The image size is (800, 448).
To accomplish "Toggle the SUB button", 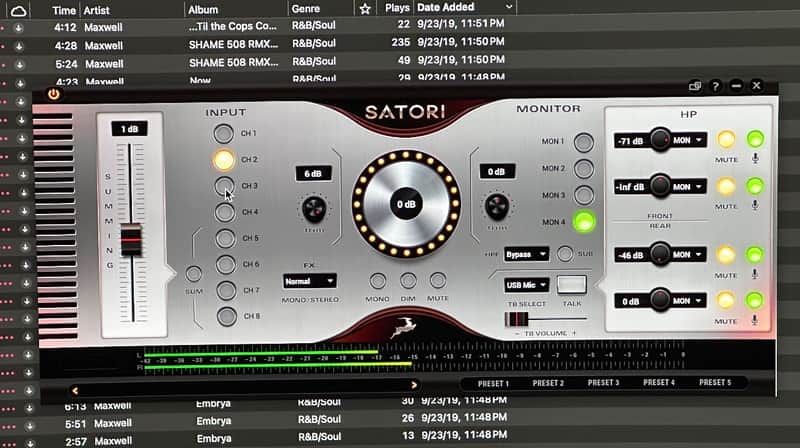I will pos(565,254).
